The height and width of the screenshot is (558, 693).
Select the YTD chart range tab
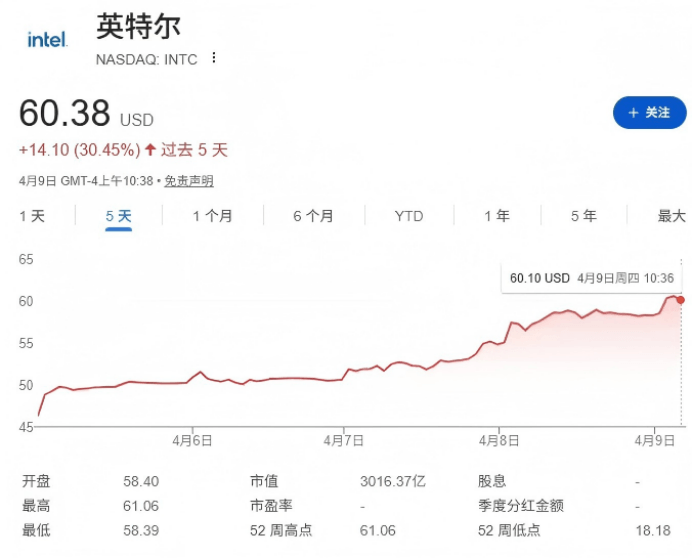[408, 216]
